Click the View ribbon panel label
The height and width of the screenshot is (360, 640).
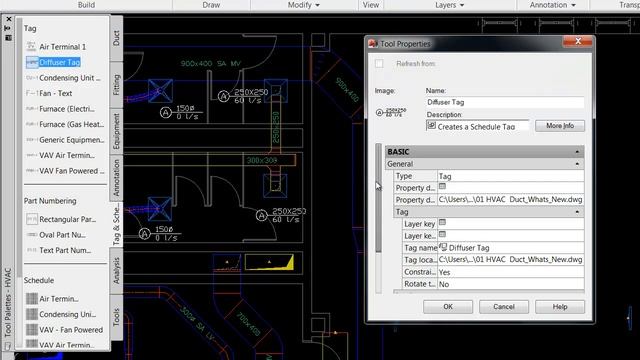(x=371, y=5)
